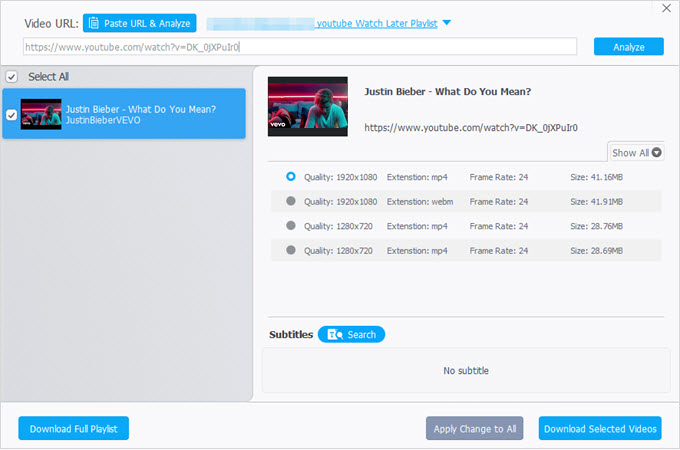This screenshot has height=450, width=680.
Task: Uncheck the Justin Bieber video checkbox
Action: [x=12, y=114]
